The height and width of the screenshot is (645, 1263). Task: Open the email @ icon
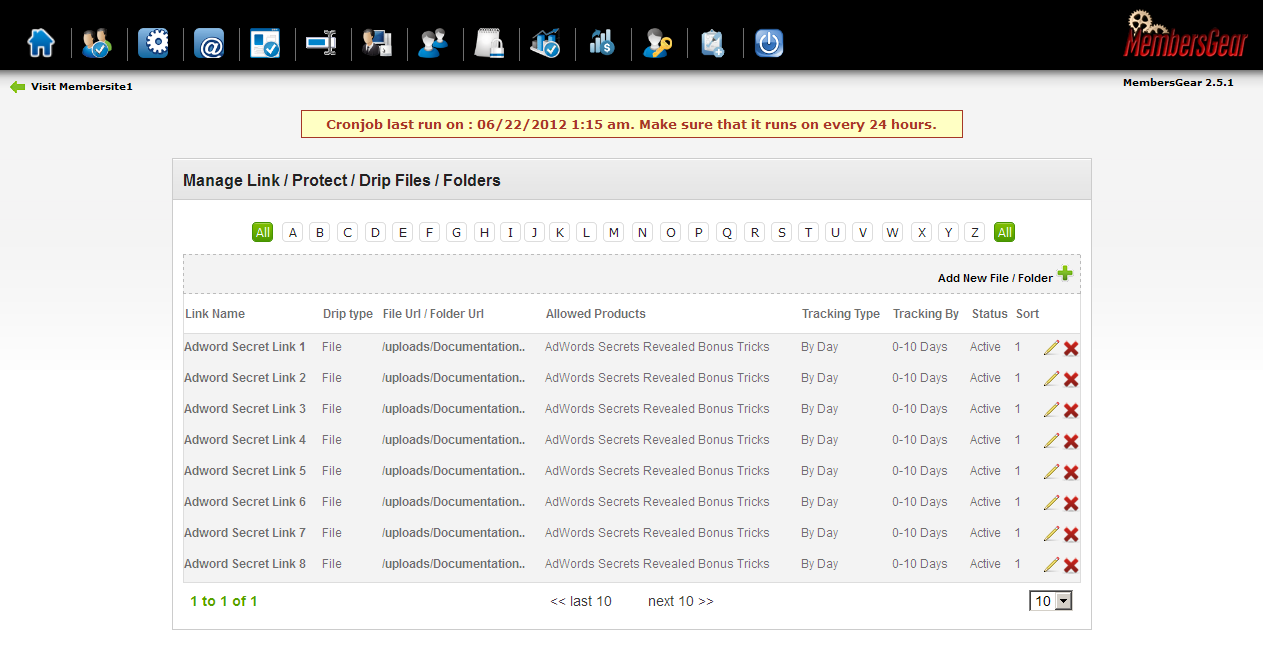tap(209, 44)
